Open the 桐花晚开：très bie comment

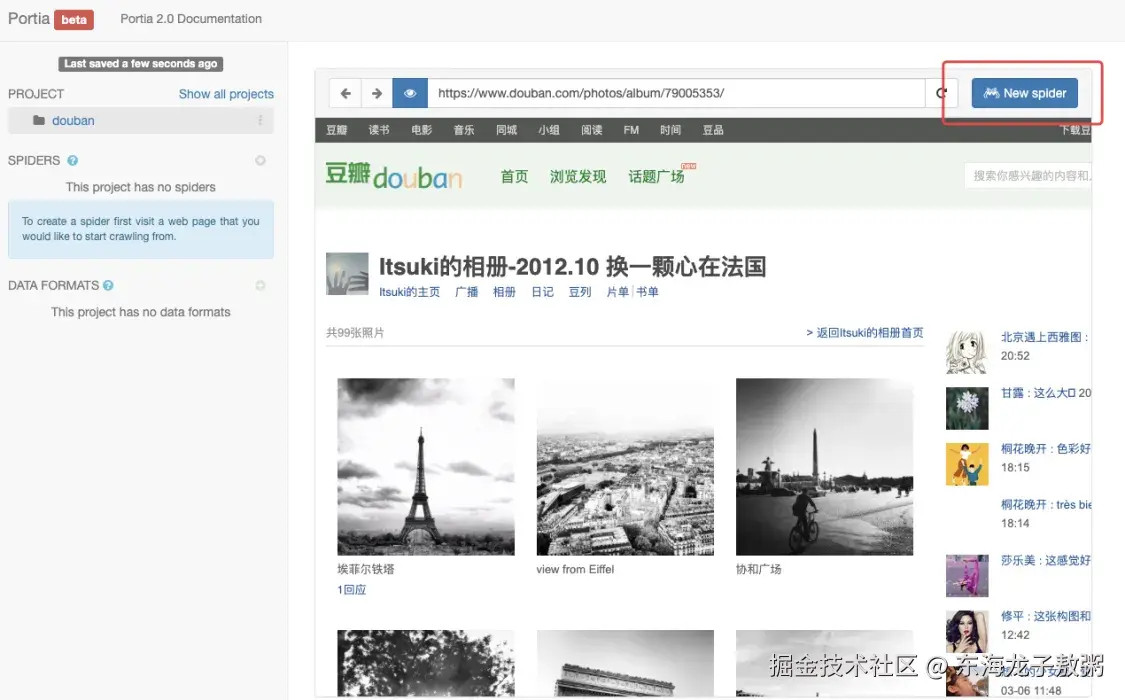click(1045, 505)
